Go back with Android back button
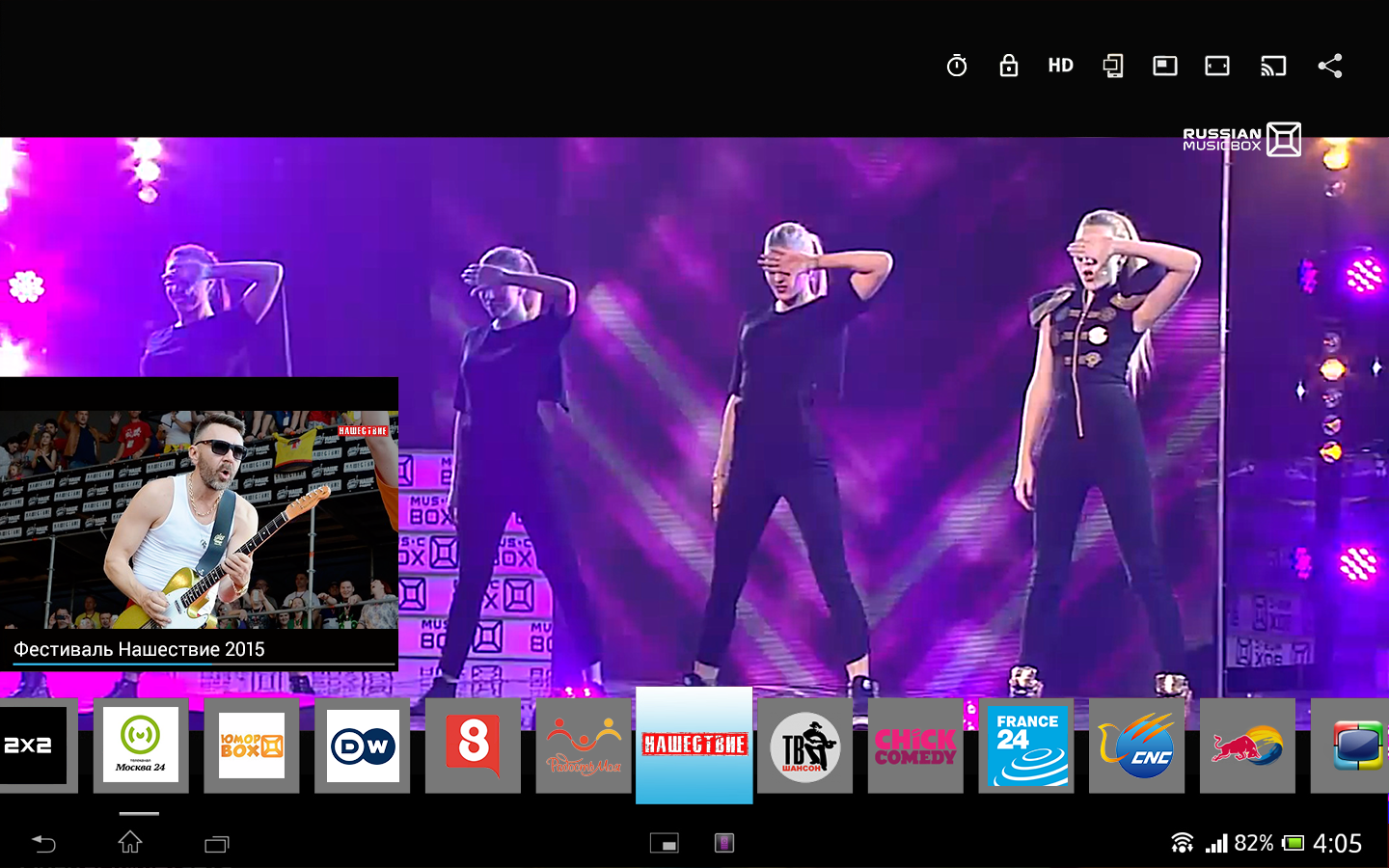This screenshot has height=868, width=1389. (43, 844)
